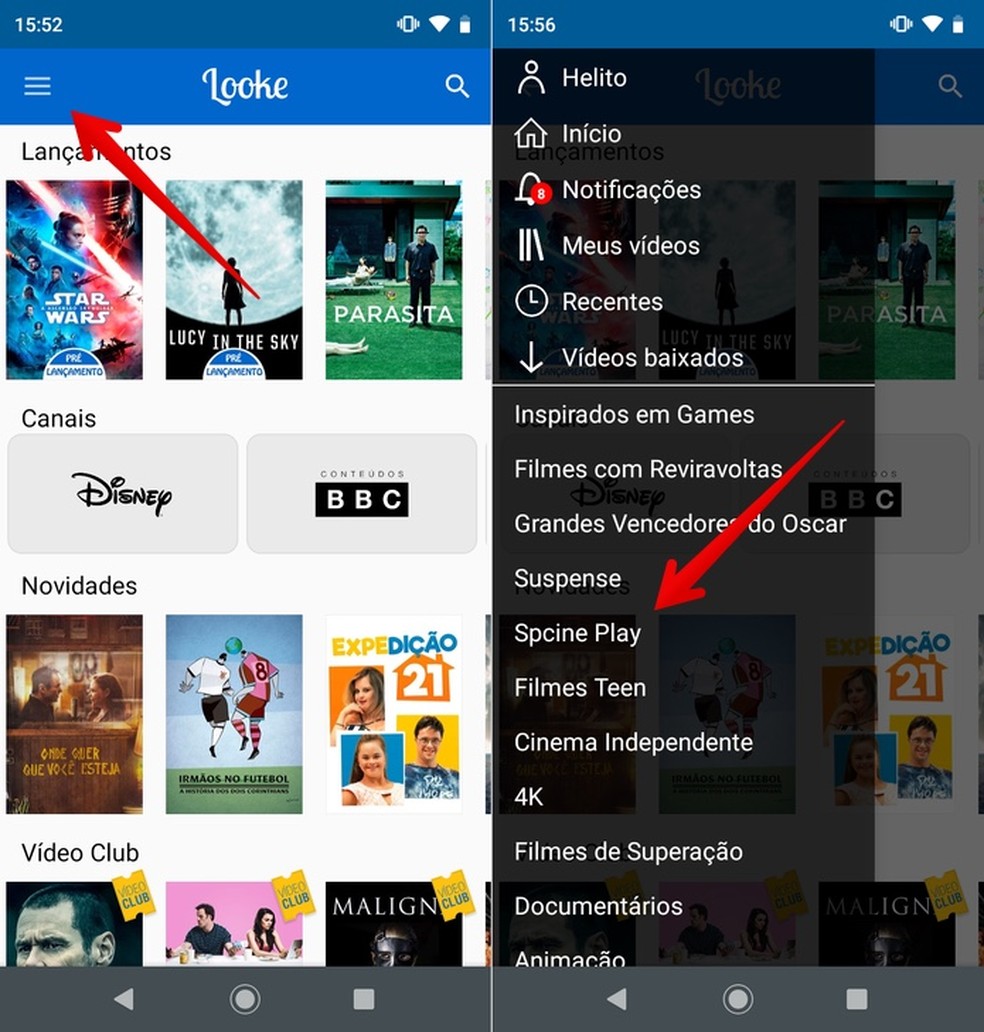Choose Documentários category
Image resolution: width=984 pixels, height=1032 pixels.
[x=598, y=906]
